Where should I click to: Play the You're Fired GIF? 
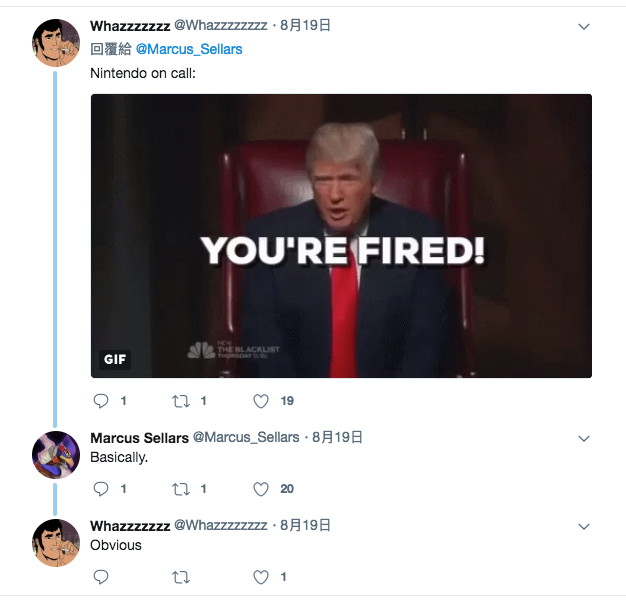[341, 236]
